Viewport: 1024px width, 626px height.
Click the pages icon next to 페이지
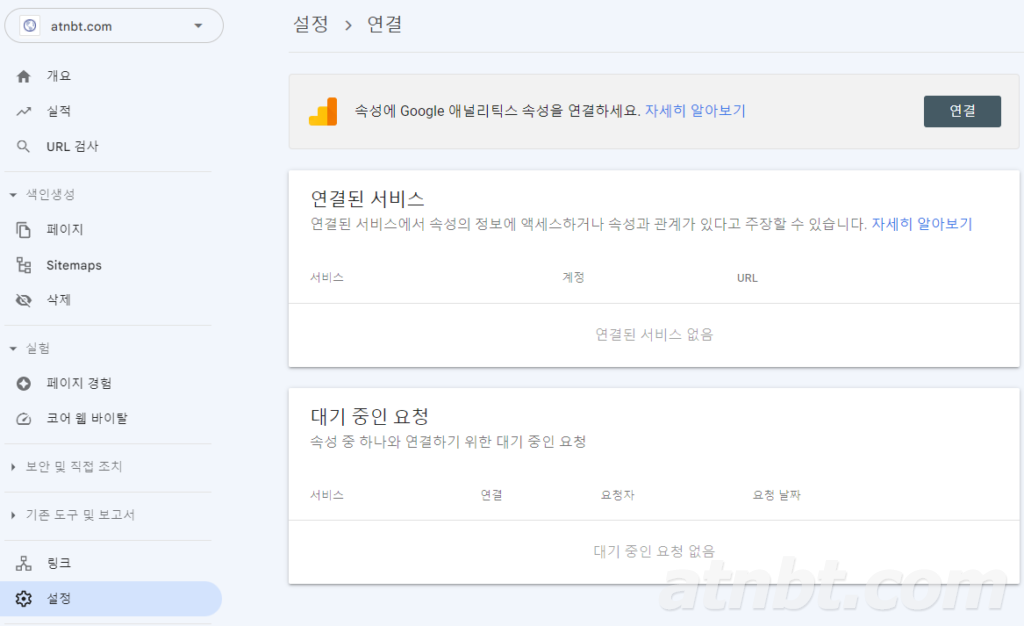pyautogui.click(x=24, y=230)
